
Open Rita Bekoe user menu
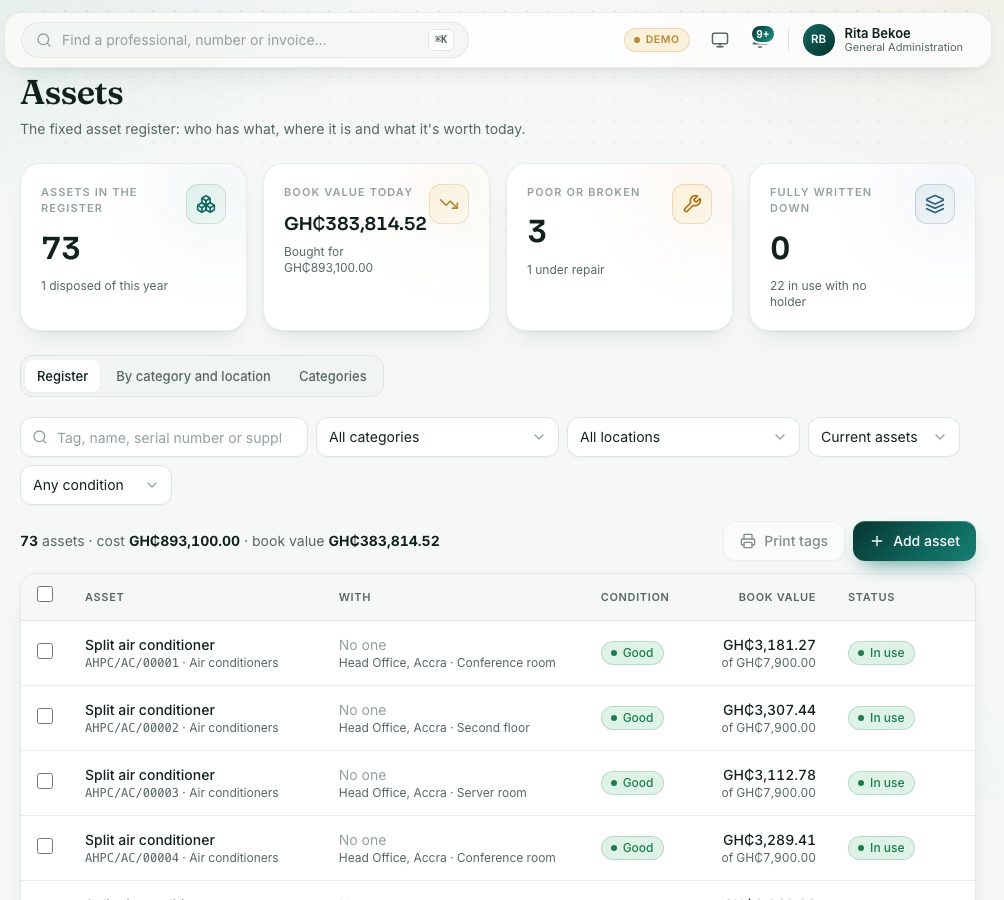click(884, 40)
